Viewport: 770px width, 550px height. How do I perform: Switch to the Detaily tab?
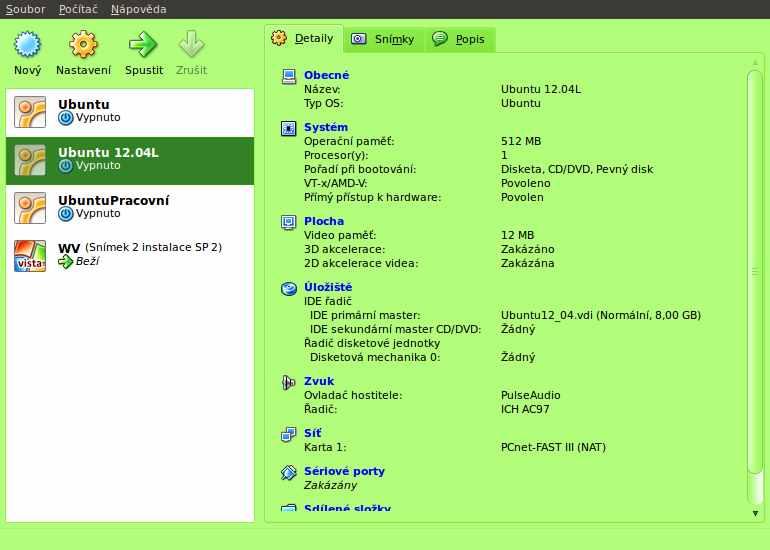[303, 38]
